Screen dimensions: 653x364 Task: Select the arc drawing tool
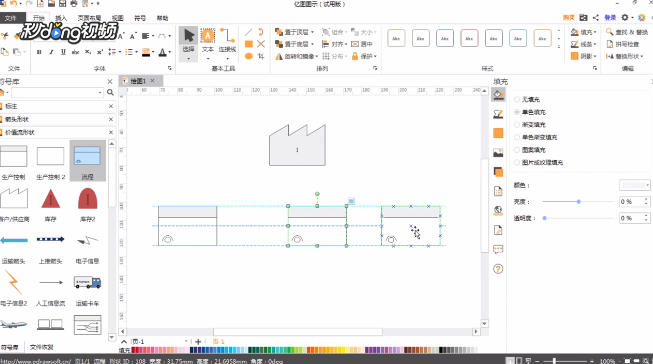click(261, 32)
